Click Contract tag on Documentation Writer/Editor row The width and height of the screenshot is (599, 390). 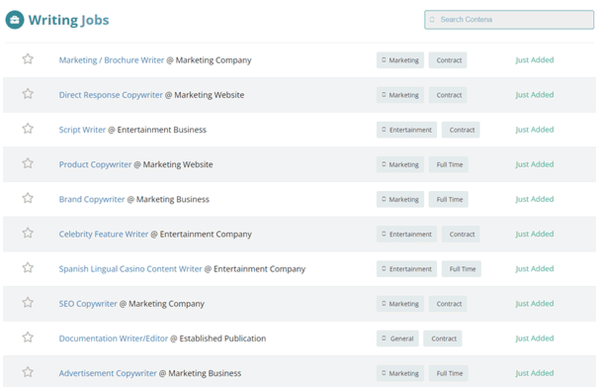tap(443, 338)
